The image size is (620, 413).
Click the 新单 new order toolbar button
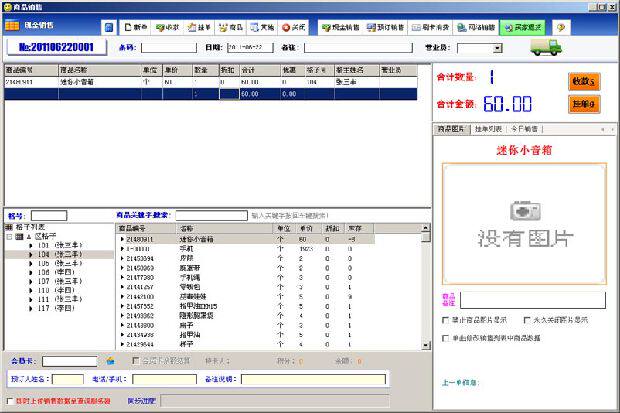(135, 27)
